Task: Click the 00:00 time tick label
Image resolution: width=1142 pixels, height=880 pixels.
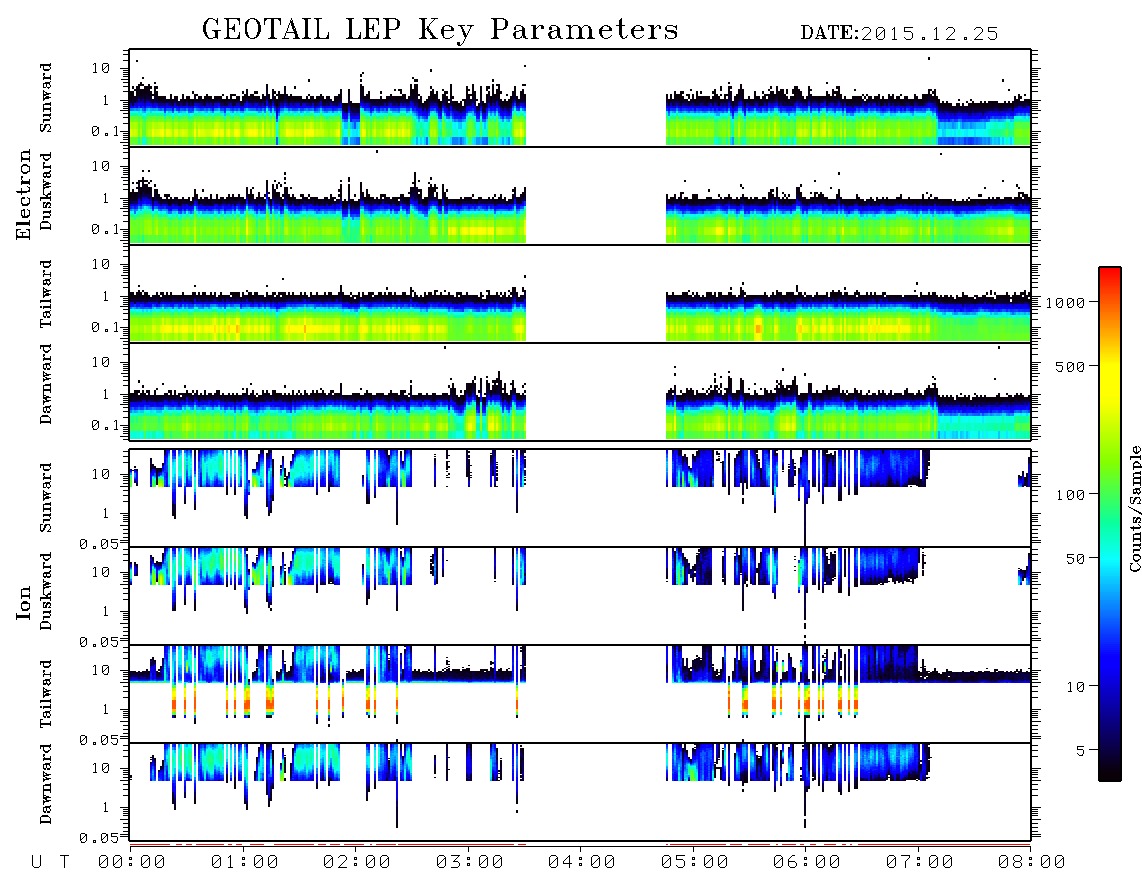Action: point(132,863)
